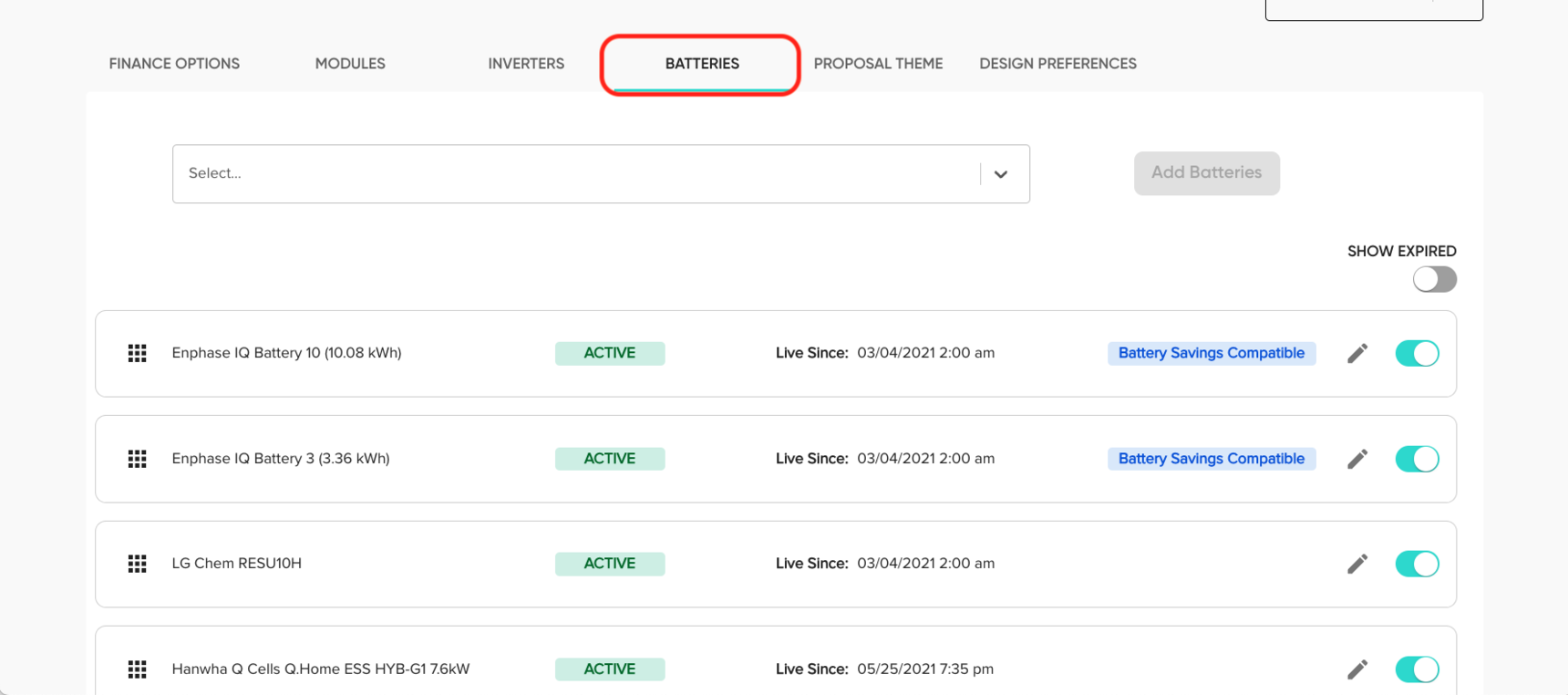Image resolution: width=1568 pixels, height=695 pixels.
Task: Switch to Proposal Theme tab
Action: point(878,64)
